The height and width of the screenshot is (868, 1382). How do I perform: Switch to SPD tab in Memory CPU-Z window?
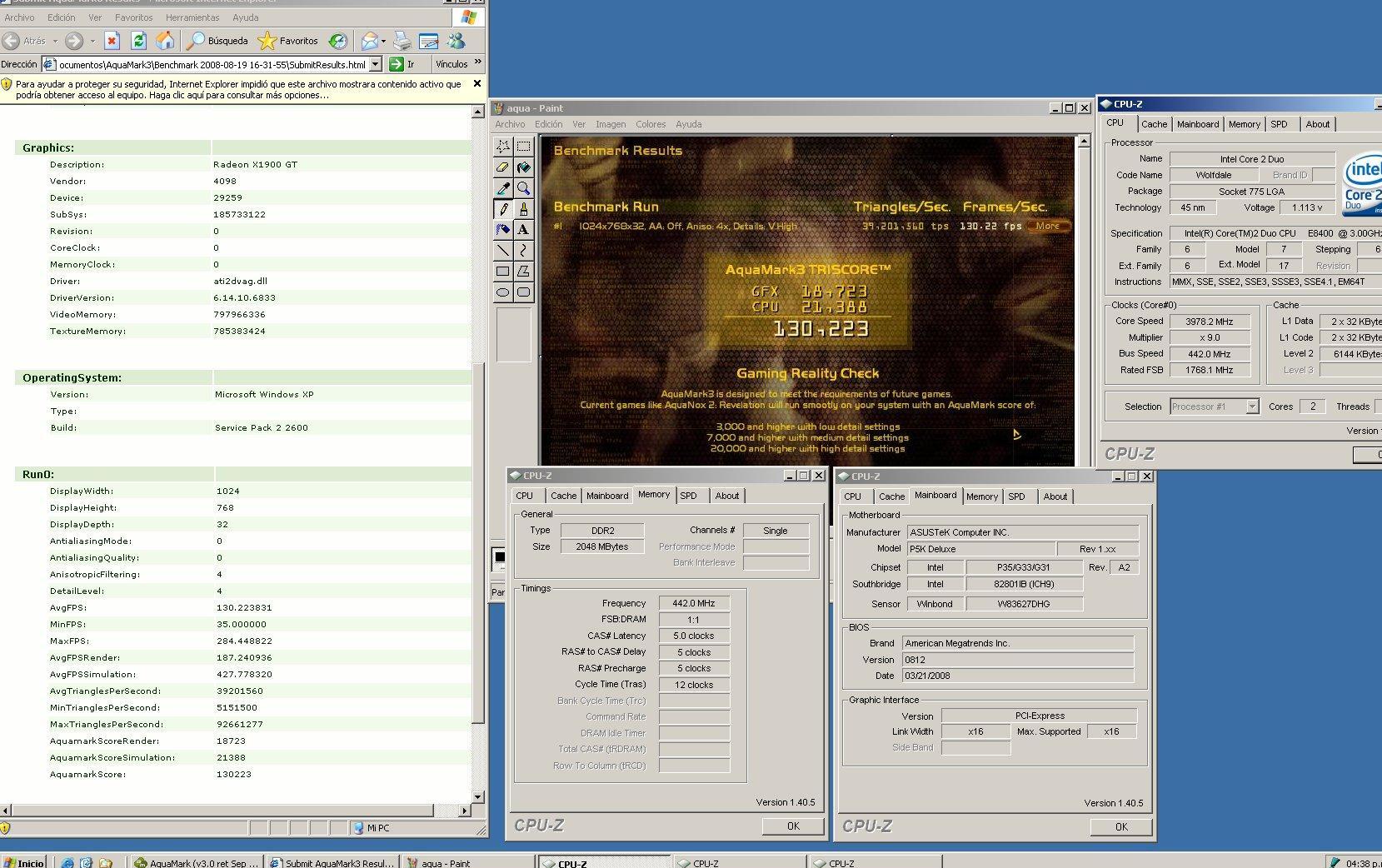(688, 496)
